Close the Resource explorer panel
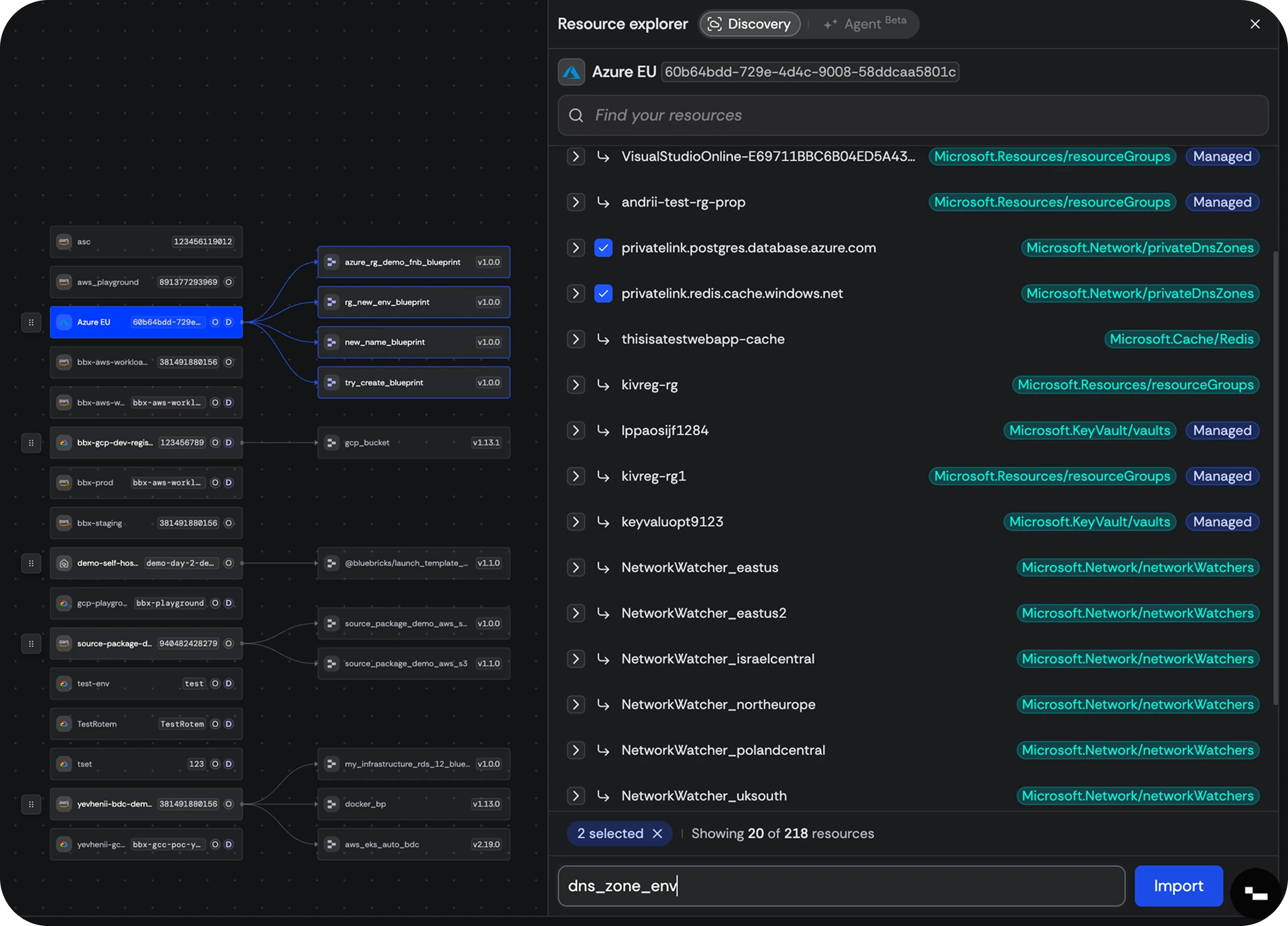 tap(1255, 24)
